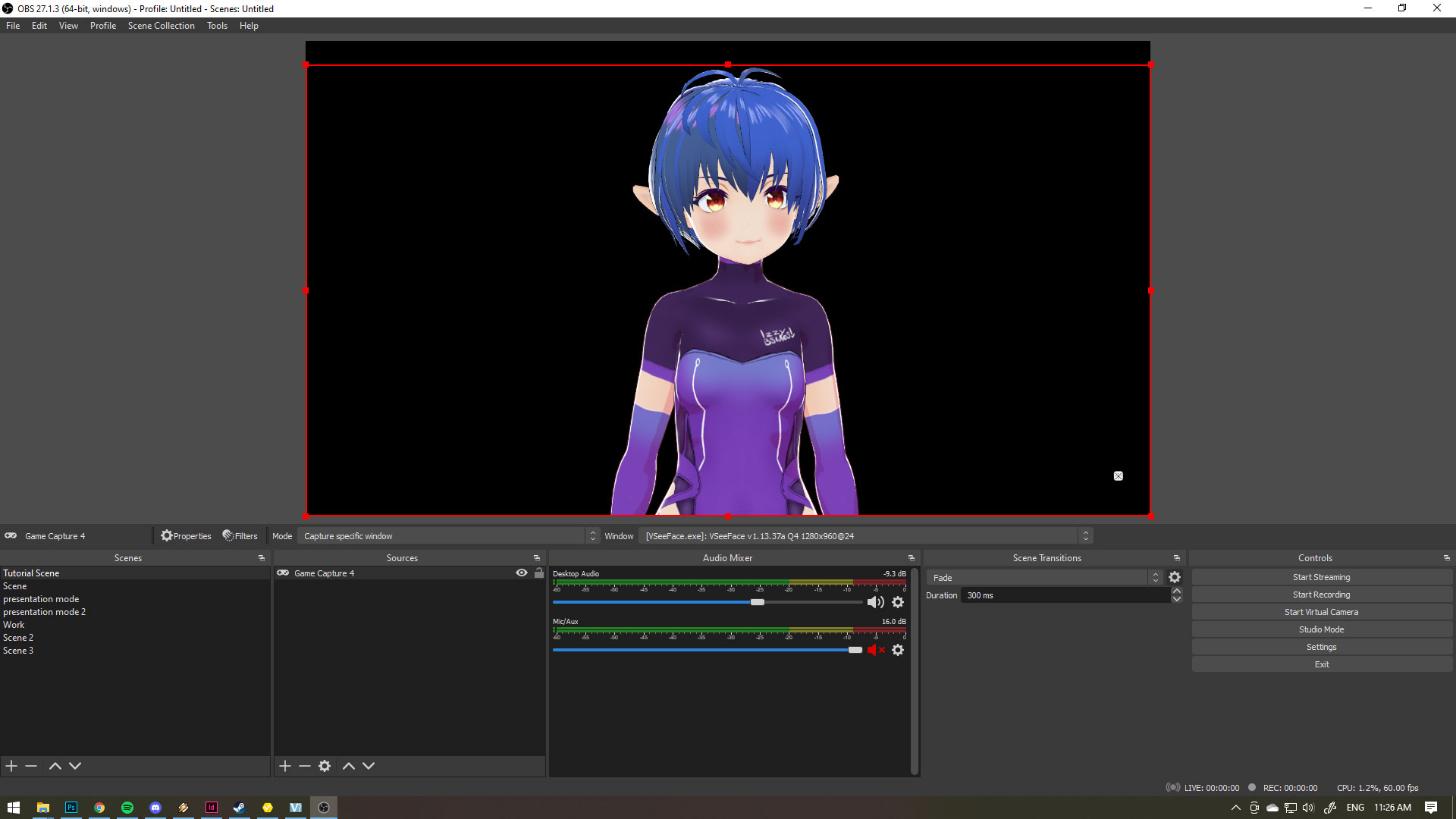This screenshot has height=819, width=1456.
Task: Show hidden system tray icons chevron
Action: point(1235,808)
